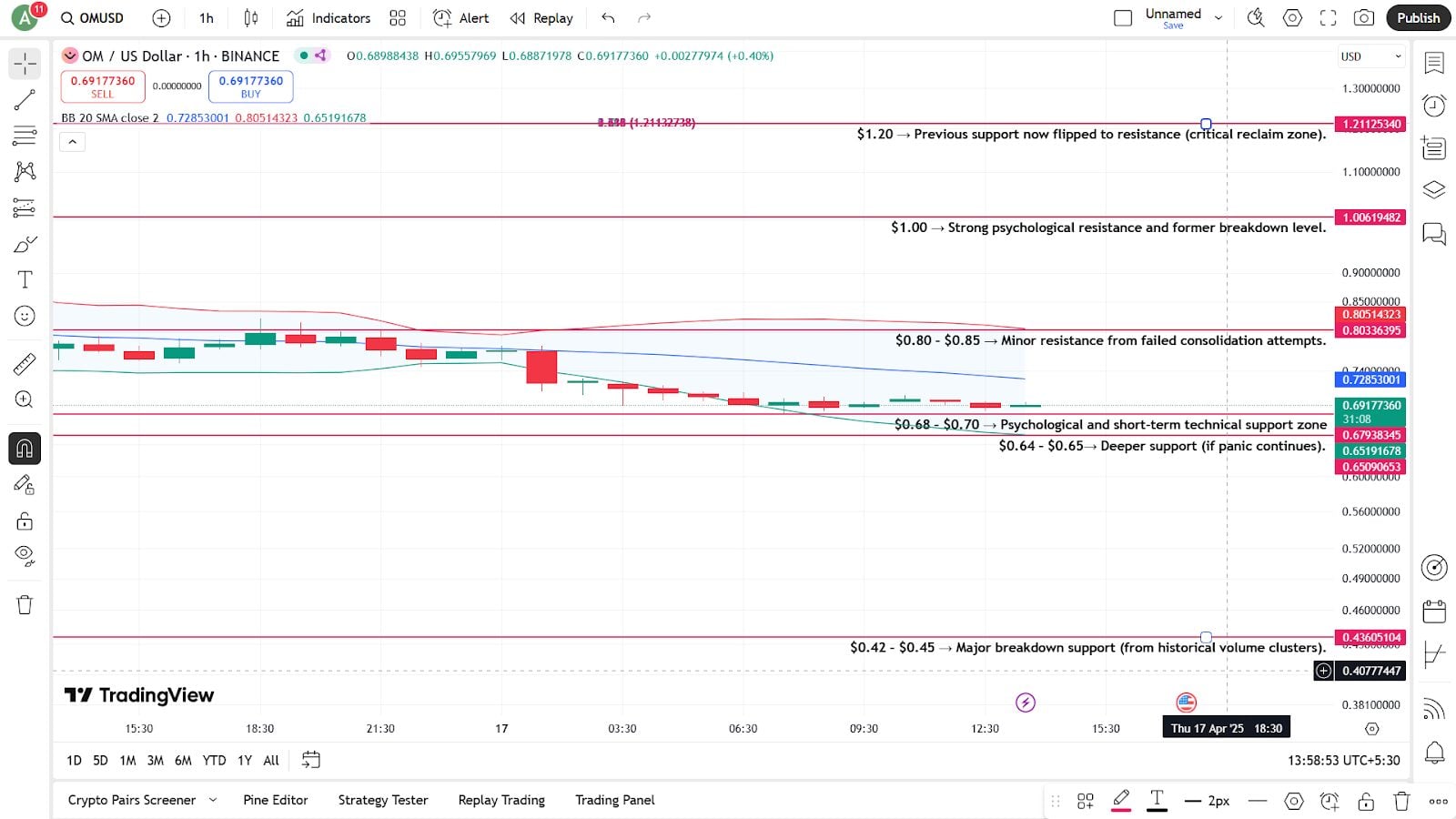
Task: Take a chart snapshot with the camera icon
Action: point(1364,17)
